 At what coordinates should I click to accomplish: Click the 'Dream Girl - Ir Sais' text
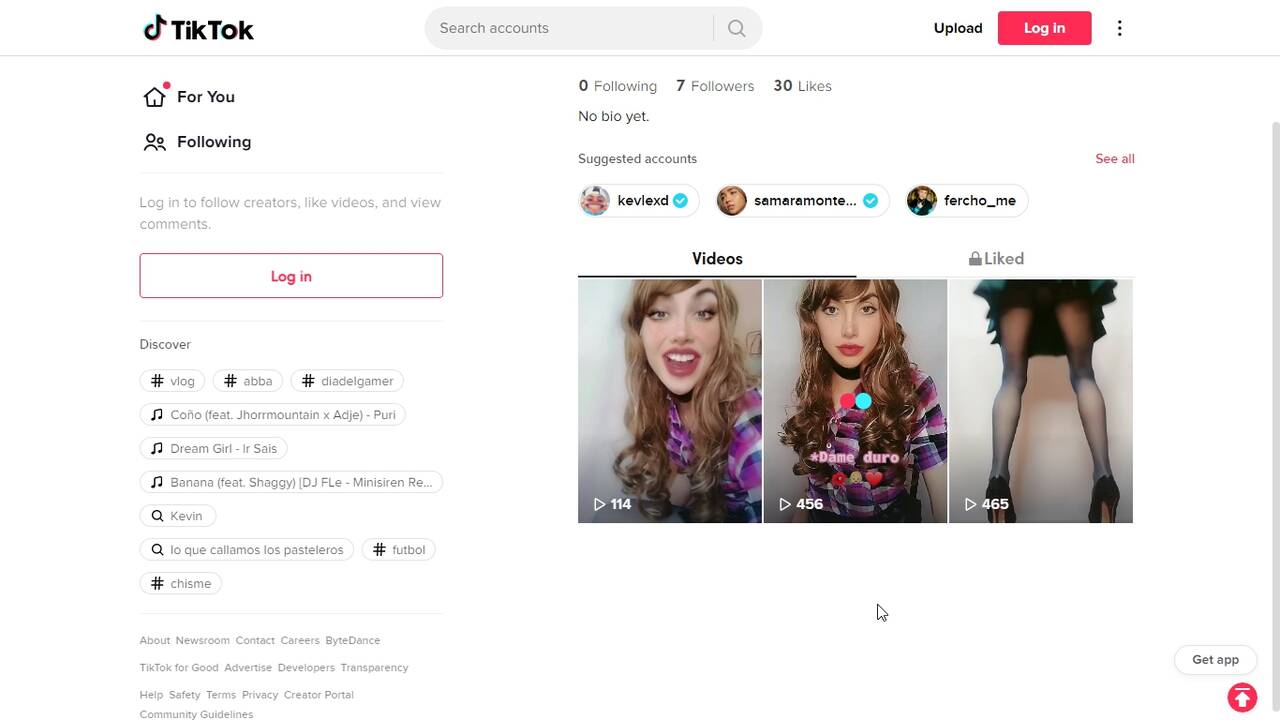[x=224, y=449]
